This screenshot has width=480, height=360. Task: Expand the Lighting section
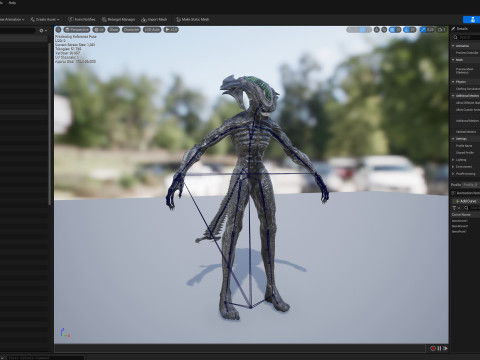[x=453, y=160]
